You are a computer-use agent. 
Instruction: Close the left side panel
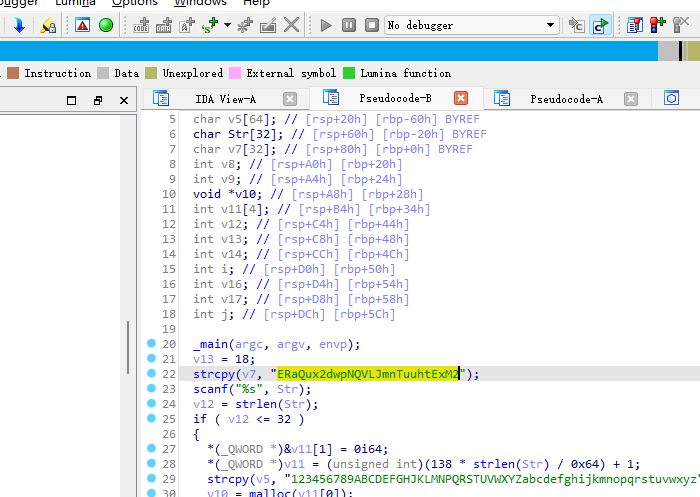[x=124, y=100]
